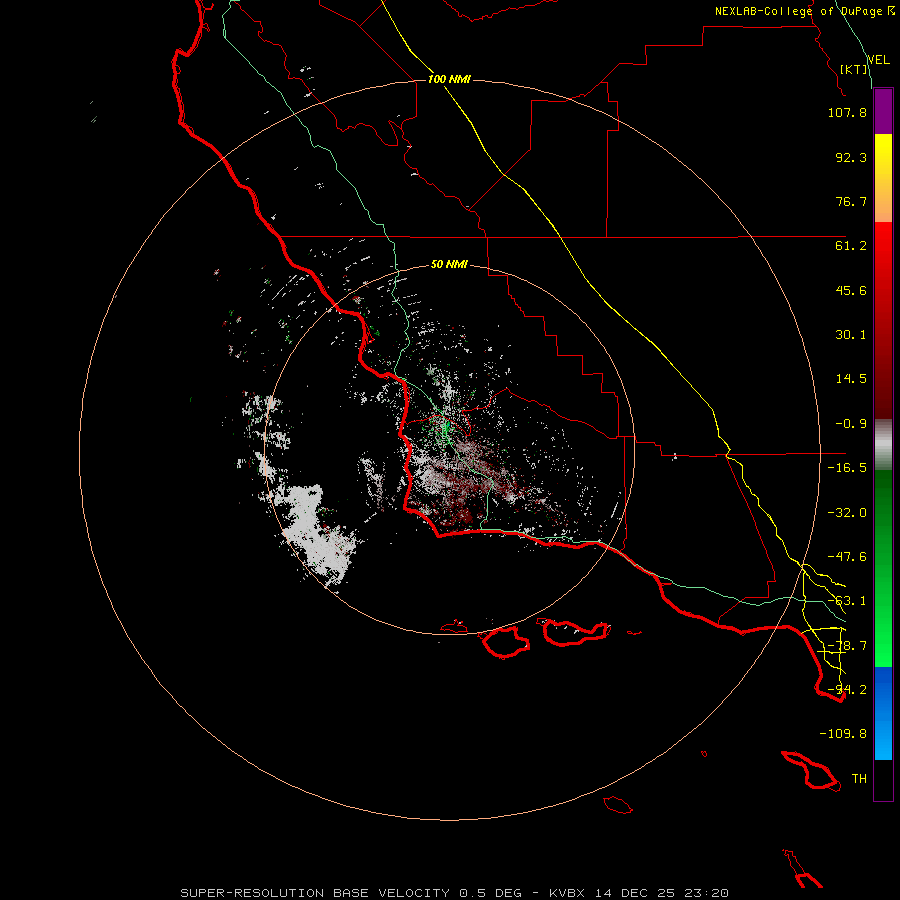The image size is (900, 900).
Task: Click the 50 NMI range ring label
Action: pyautogui.click(x=449, y=265)
